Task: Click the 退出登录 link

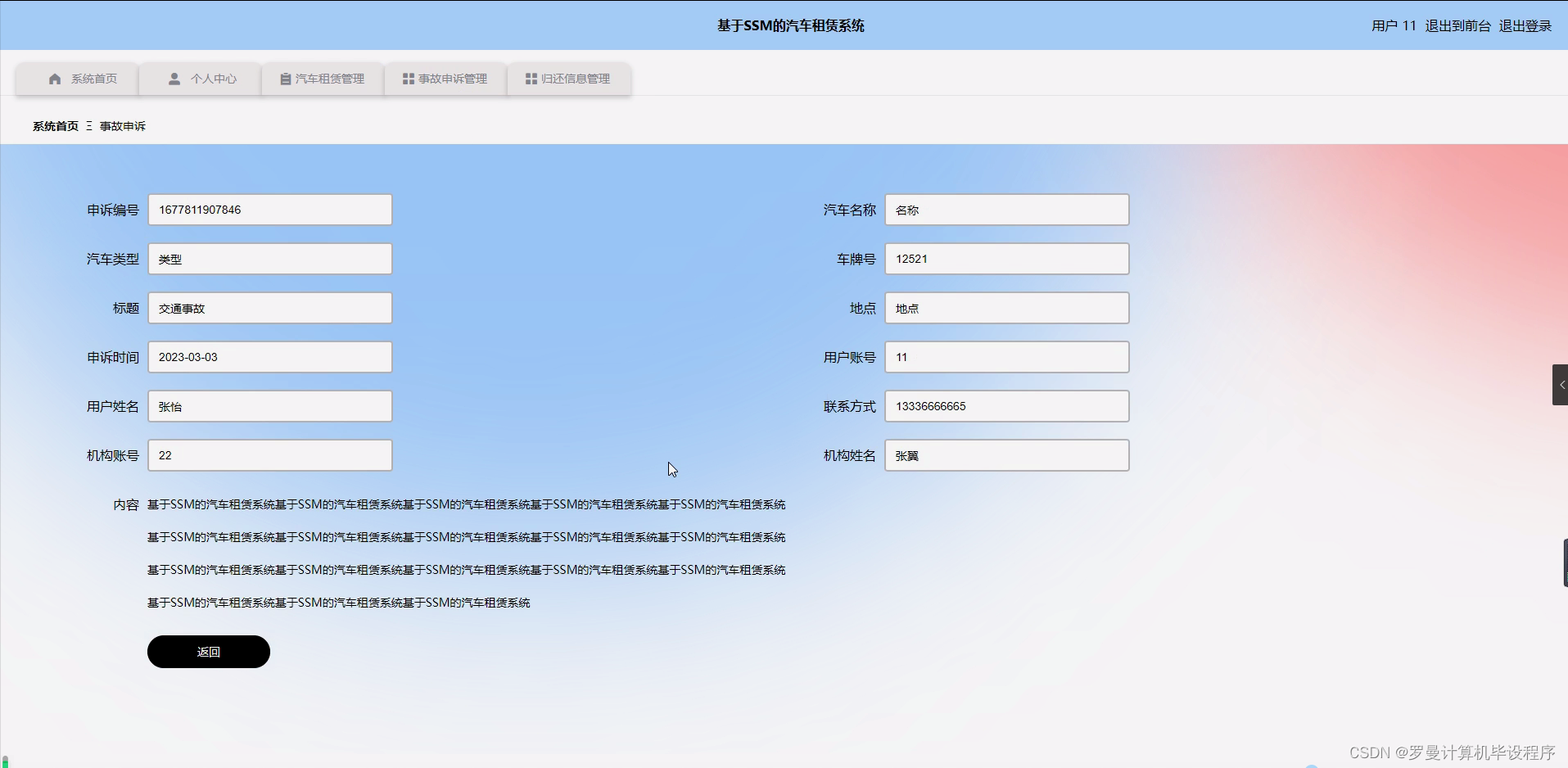Action: click(x=1525, y=25)
